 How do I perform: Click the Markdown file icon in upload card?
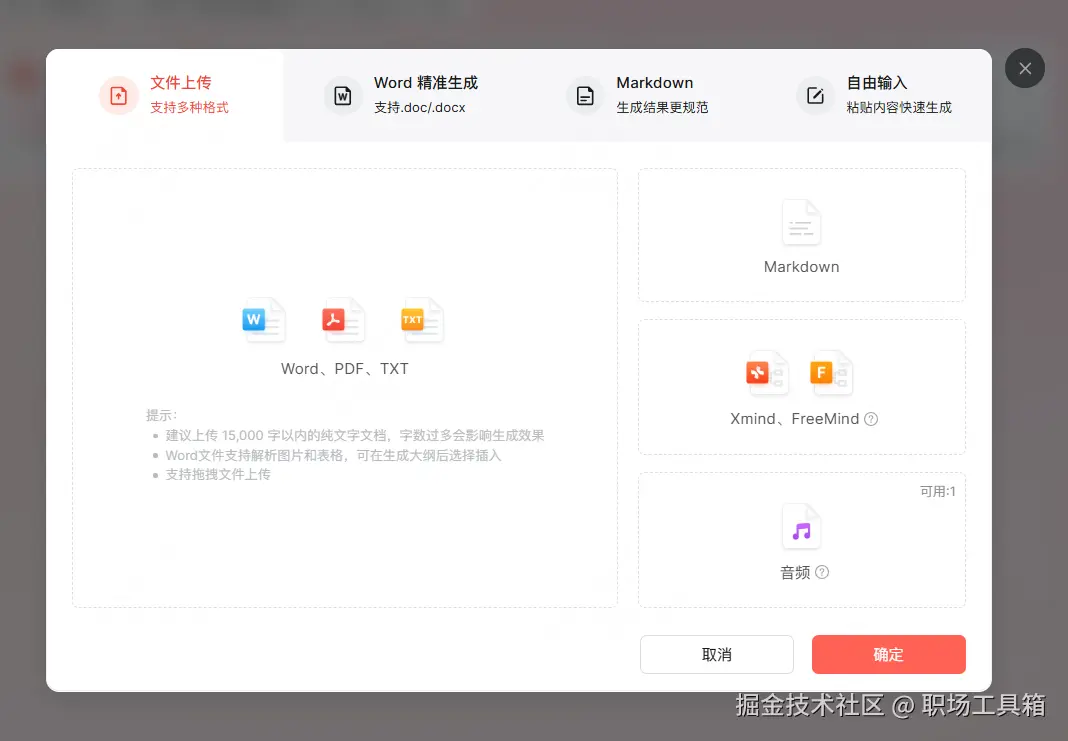pos(802,222)
